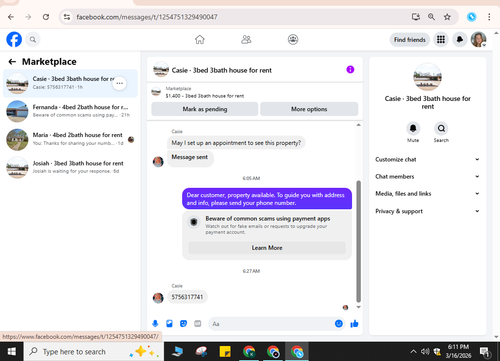Open the three-dot options on Casie chat
The image size is (500, 361).
coord(119,83)
